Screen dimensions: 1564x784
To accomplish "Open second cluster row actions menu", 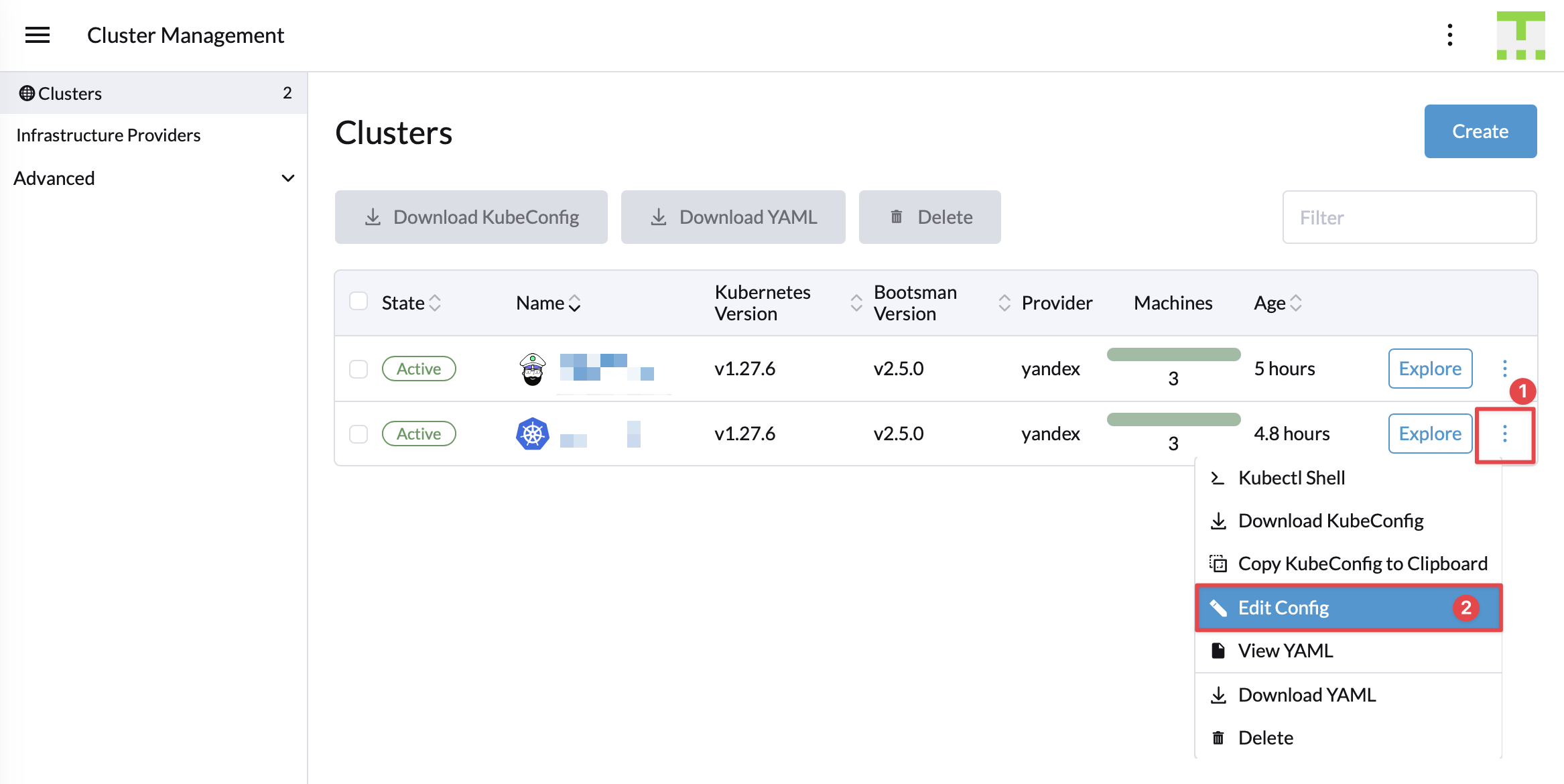I will click(x=1504, y=434).
